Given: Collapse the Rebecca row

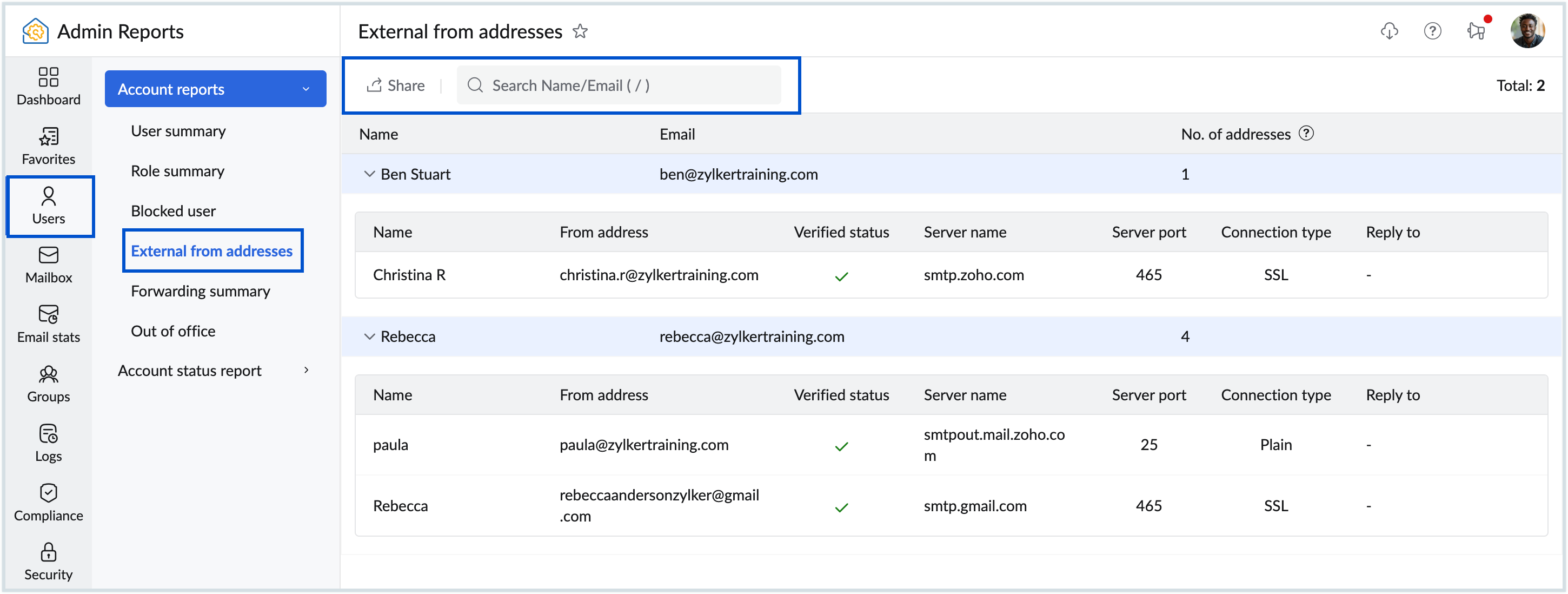Looking at the screenshot, I should [x=369, y=336].
